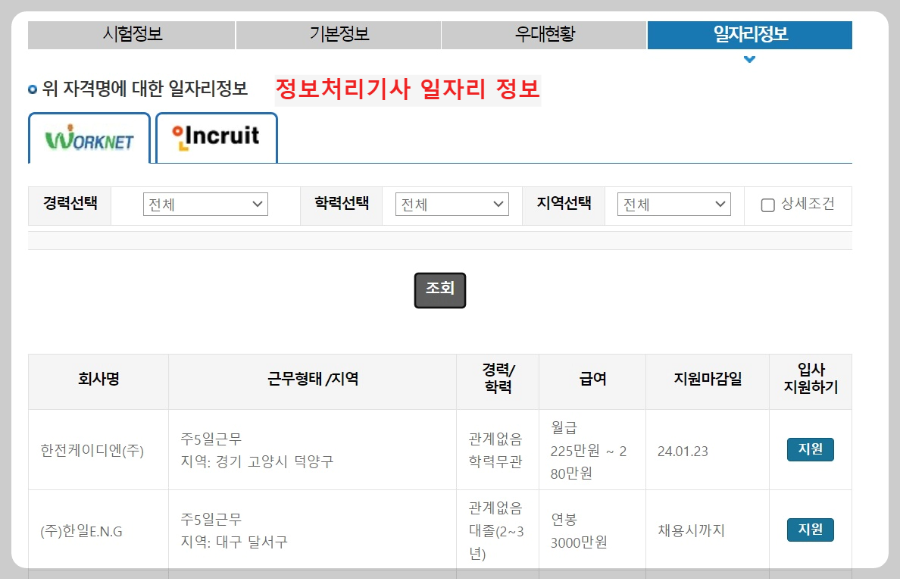Select the active 일자리정보 tab
Screen dimensions: 900x579
click(749, 34)
